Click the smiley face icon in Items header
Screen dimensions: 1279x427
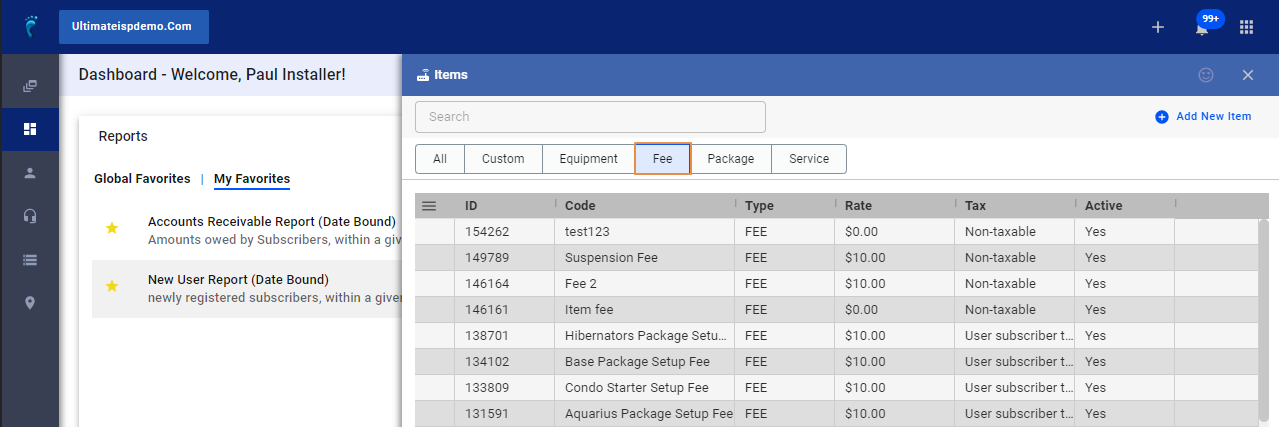(1206, 75)
